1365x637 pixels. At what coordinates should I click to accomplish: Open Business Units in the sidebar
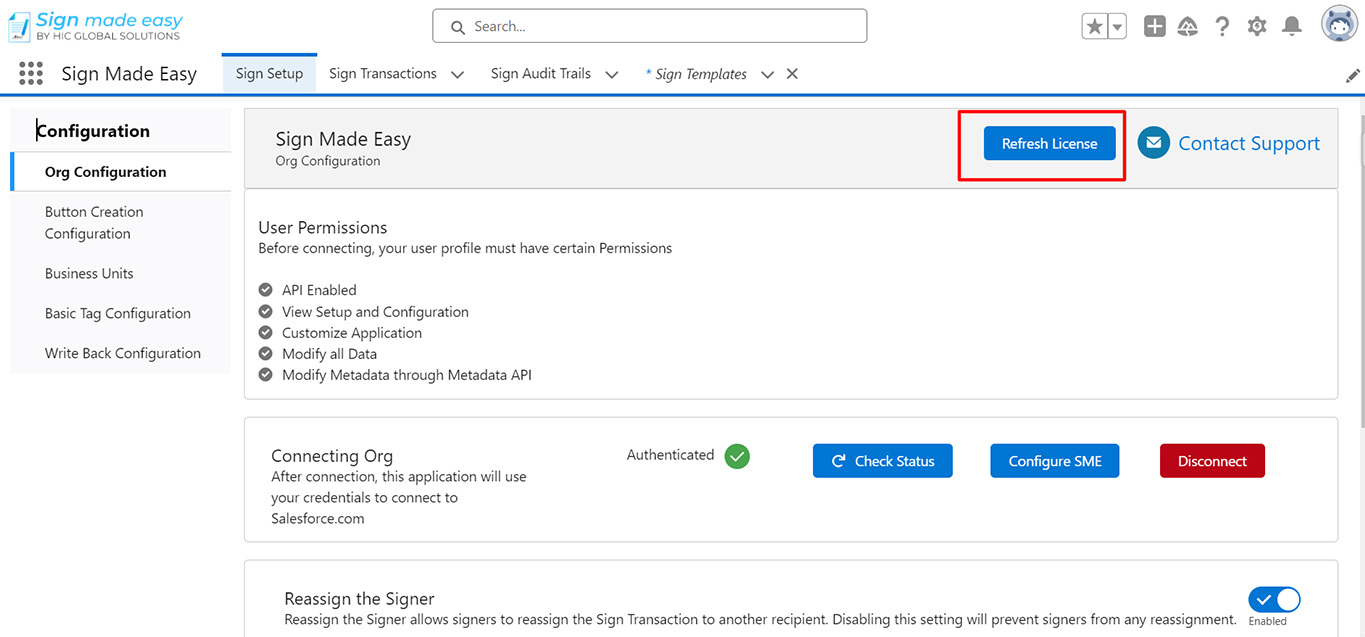tap(121, 273)
